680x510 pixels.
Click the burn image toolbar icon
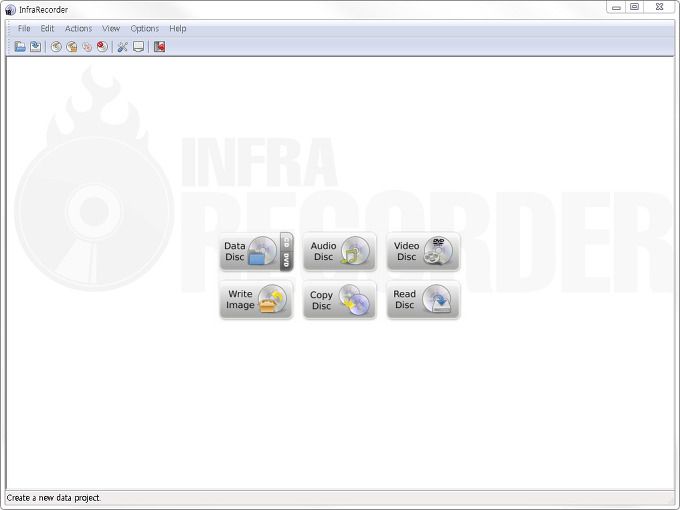(72, 46)
